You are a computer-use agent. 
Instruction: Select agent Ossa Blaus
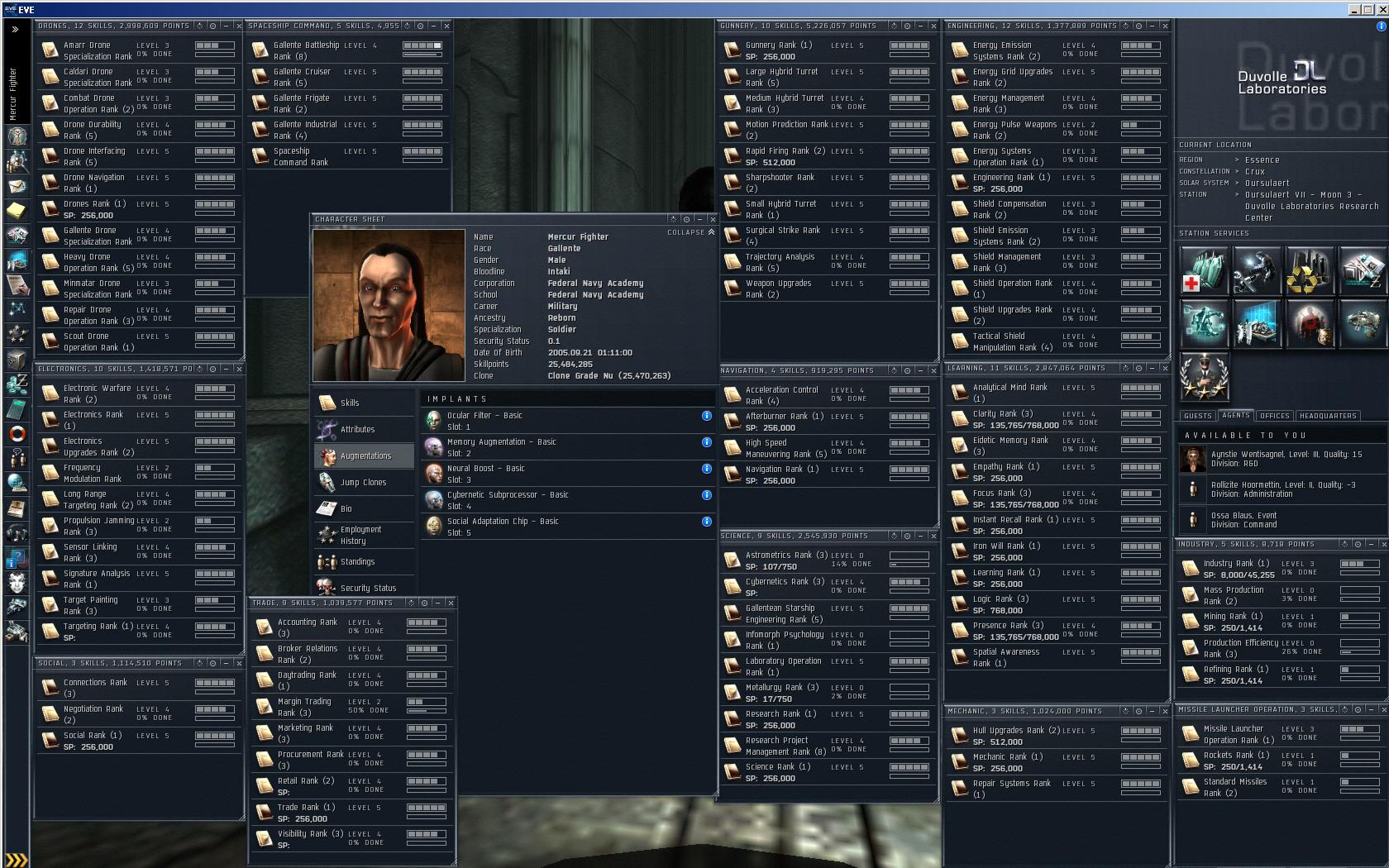[1282, 520]
